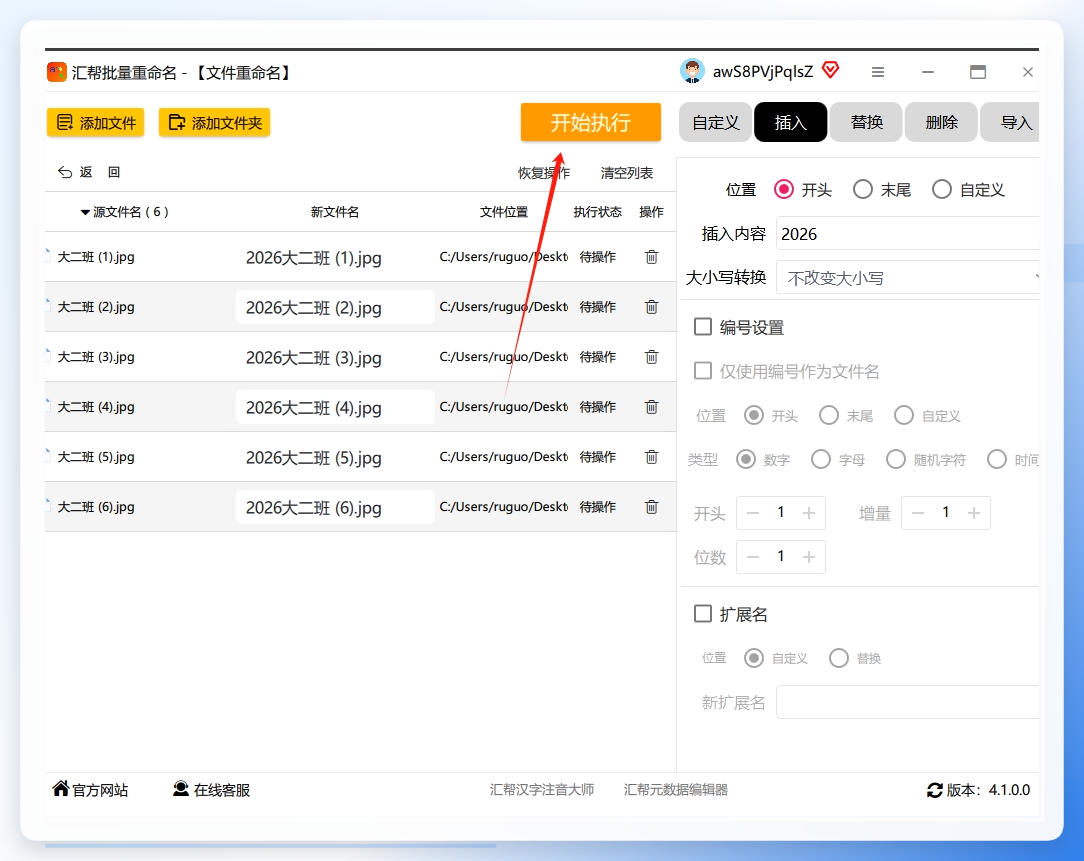Click the 新扩展名 input field

coord(908,703)
